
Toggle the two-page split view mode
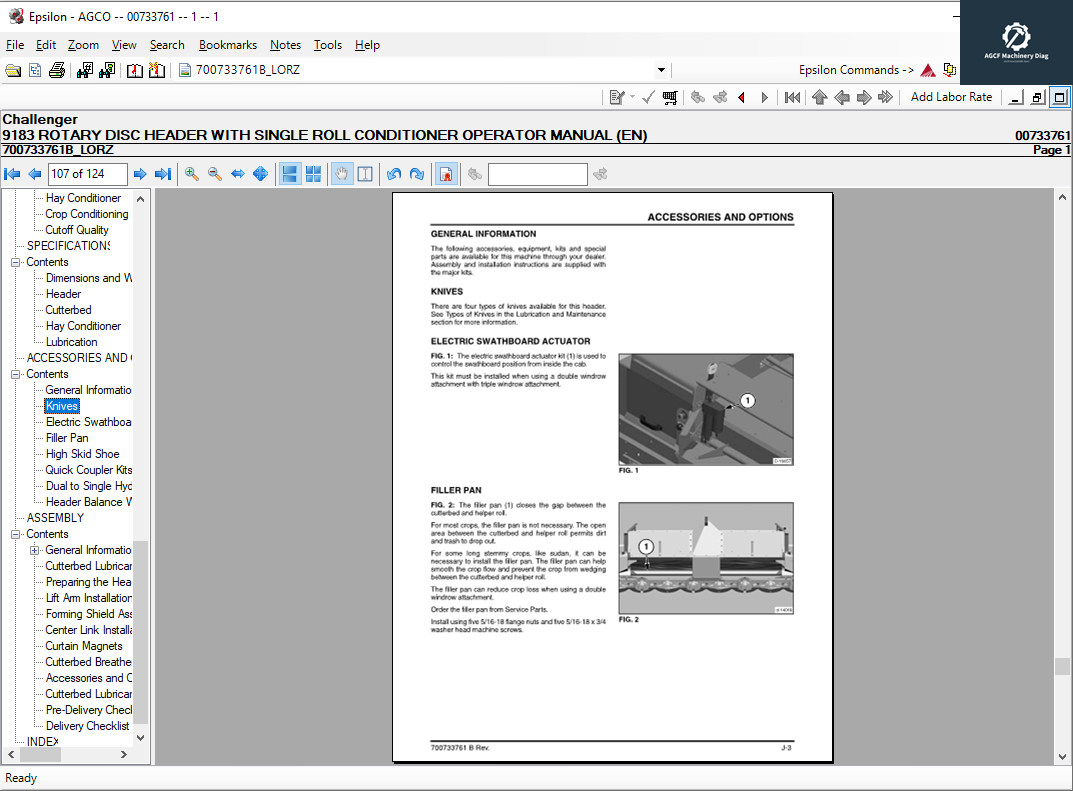coord(365,174)
